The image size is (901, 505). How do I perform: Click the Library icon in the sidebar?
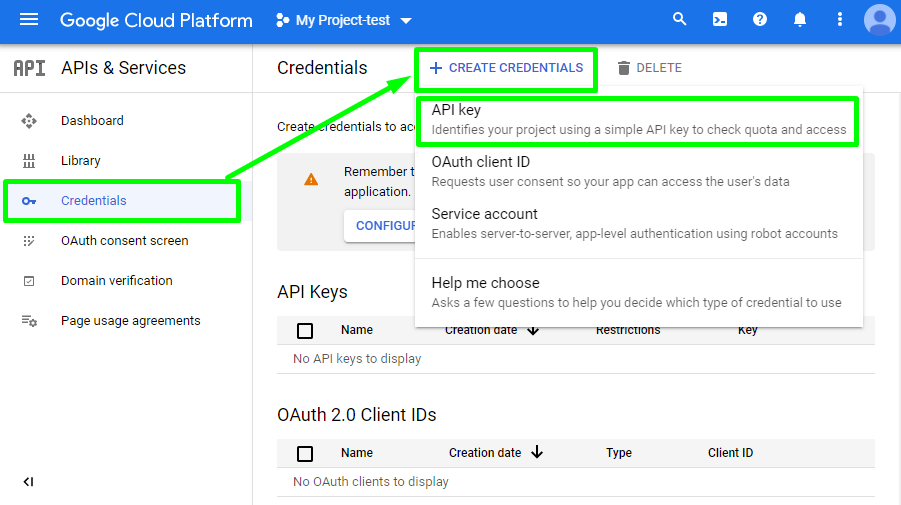pyautogui.click(x=29, y=161)
